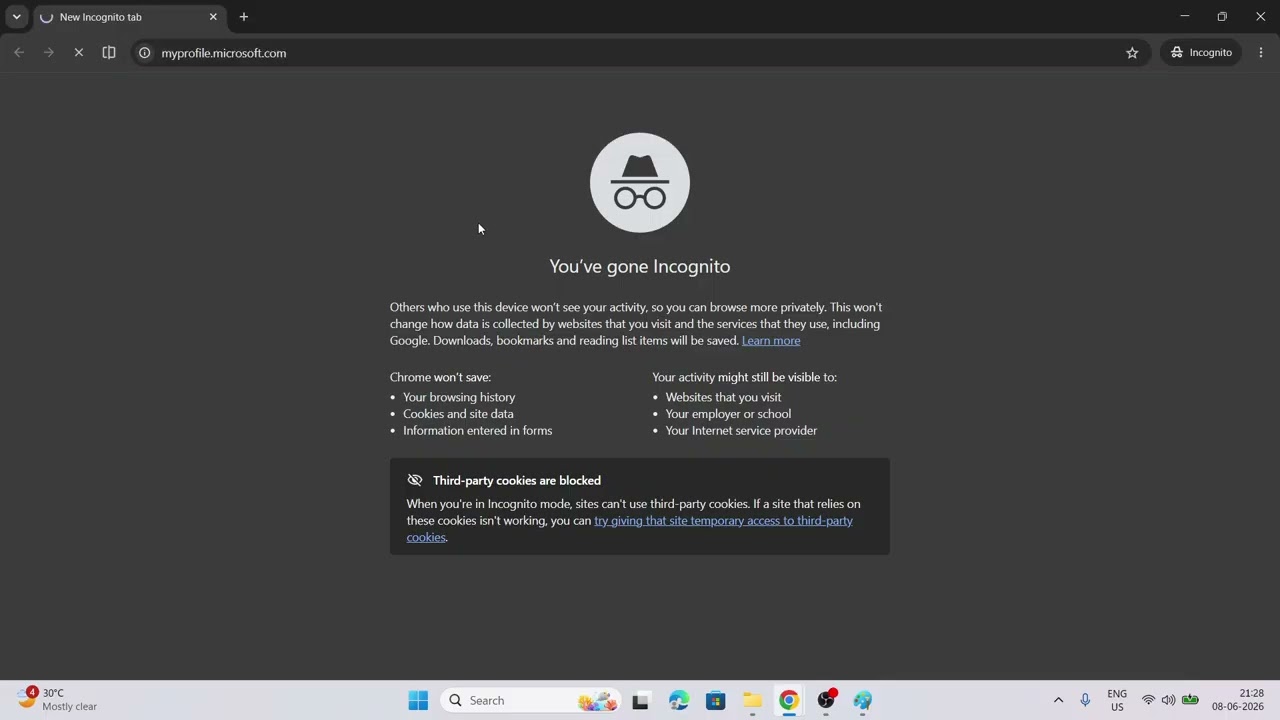View site information icon in address bar
Viewport: 1280px width, 720px height.
point(144,53)
